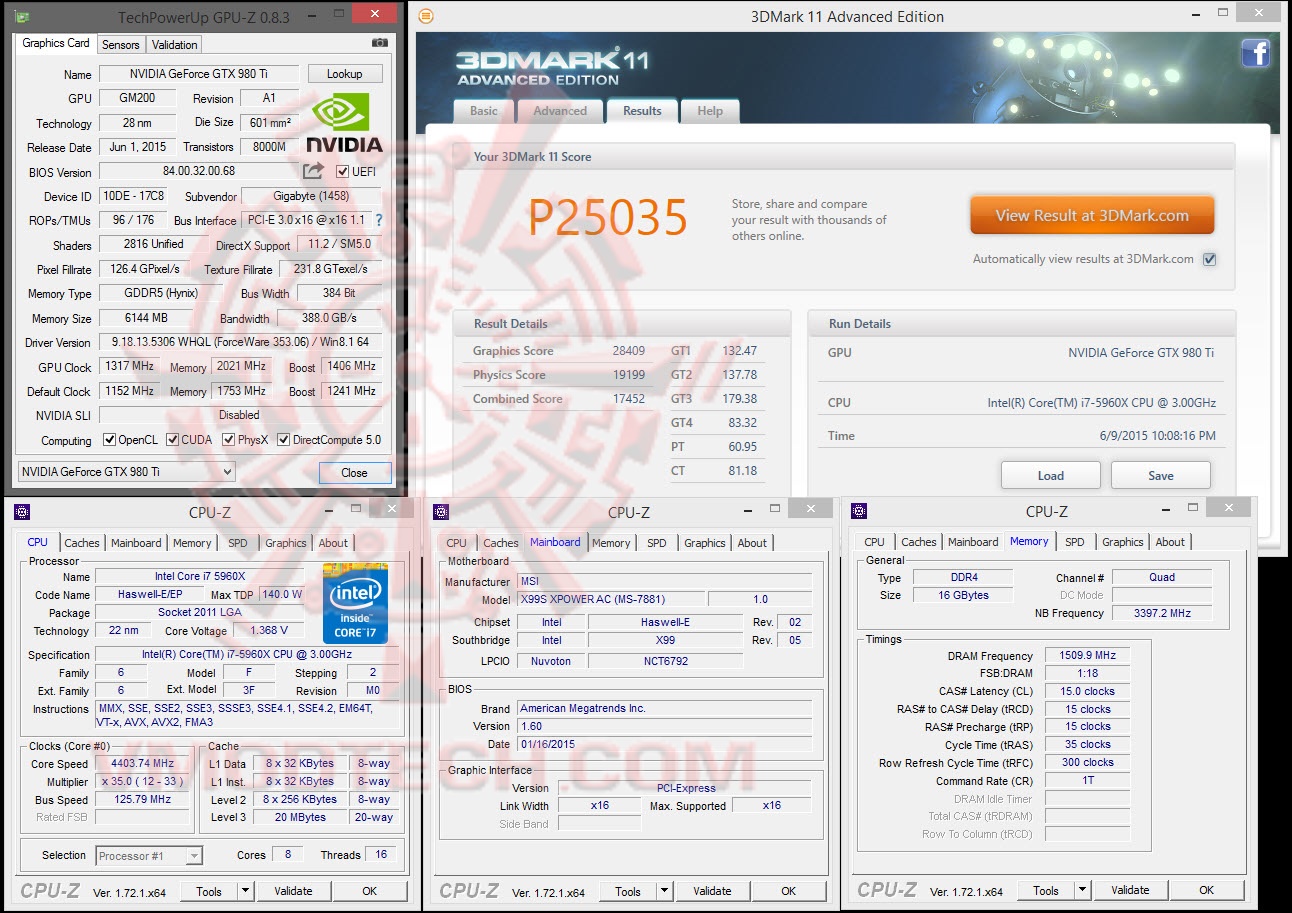Viewport: 1292px width, 913px height.
Task: Open the About tab in the CPU-Z Memory window
Action: (x=1170, y=542)
